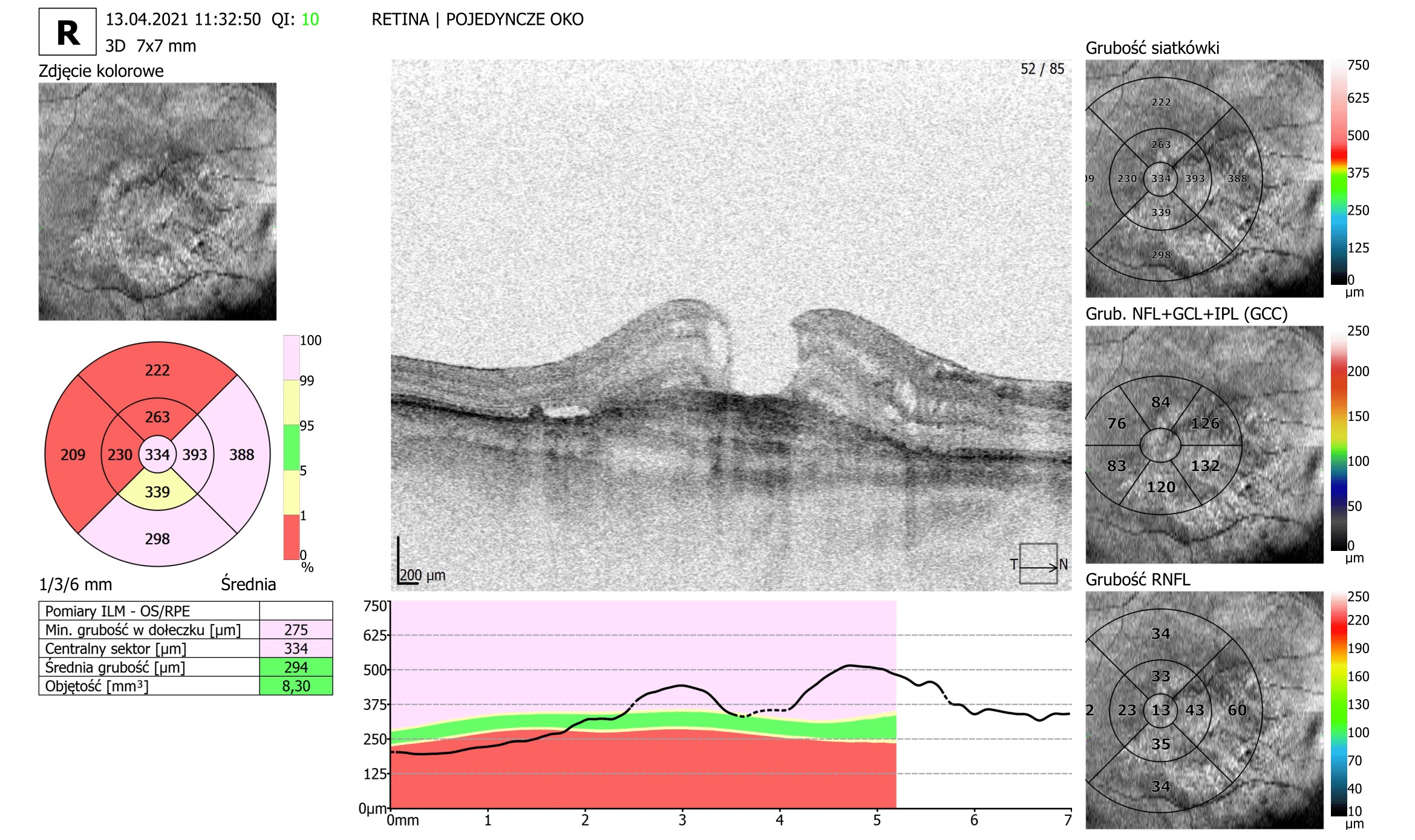Select superior outer sector 222
1415x840 pixels.
pyautogui.click(x=157, y=370)
